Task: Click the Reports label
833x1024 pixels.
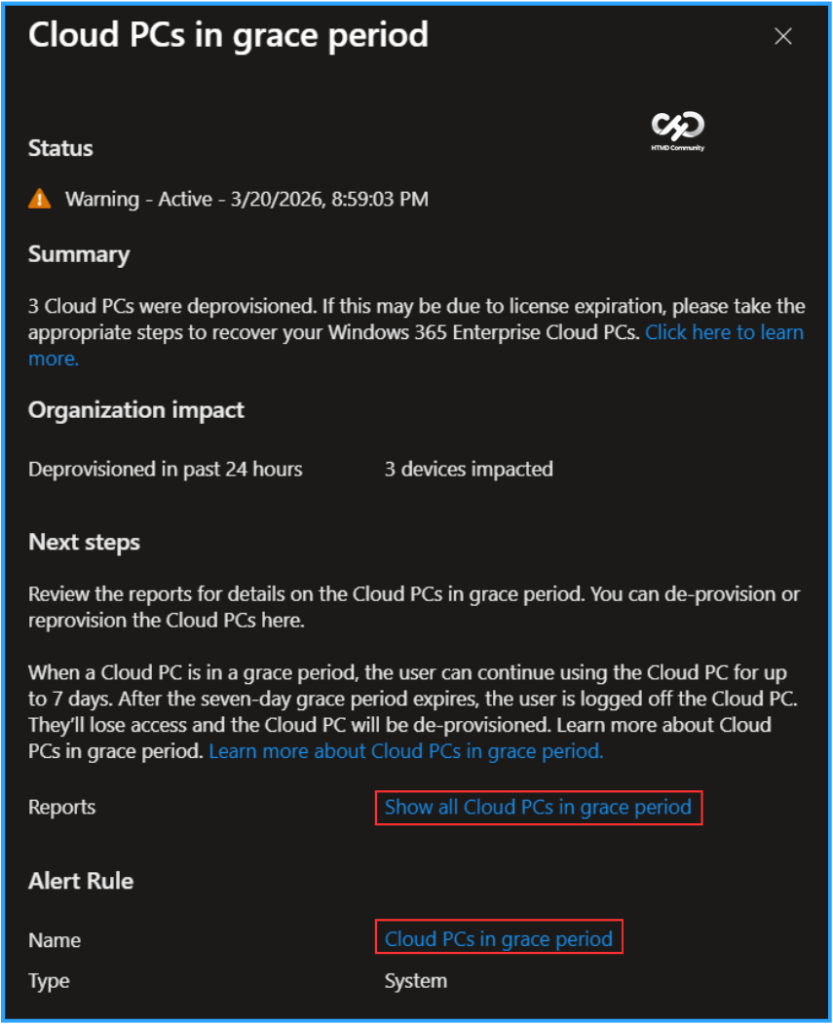Action: click(x=61, y=807)
